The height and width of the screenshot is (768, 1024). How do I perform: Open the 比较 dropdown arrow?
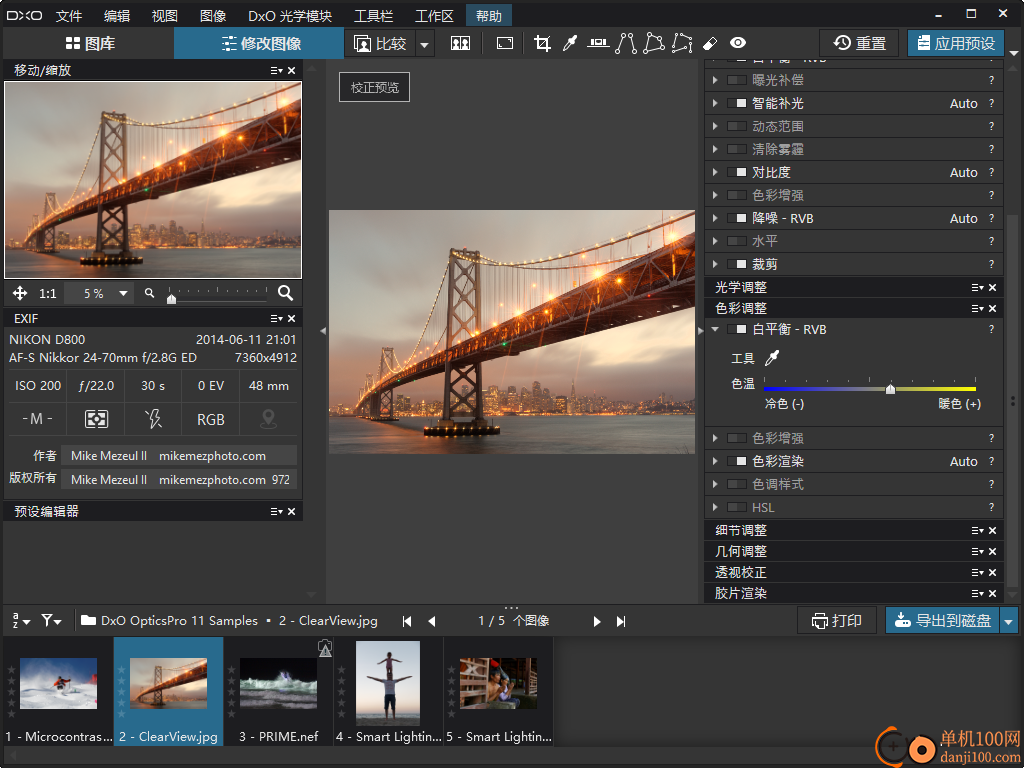point(424,44)
